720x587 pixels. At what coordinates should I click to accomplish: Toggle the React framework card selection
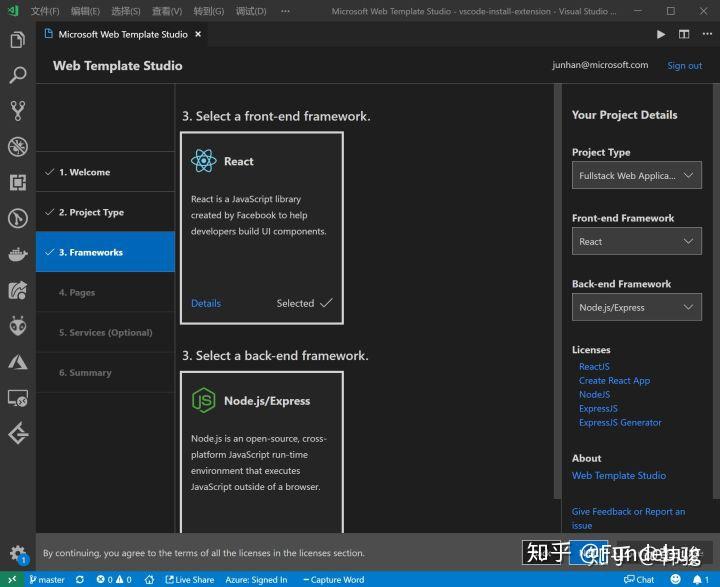(262, 228)
